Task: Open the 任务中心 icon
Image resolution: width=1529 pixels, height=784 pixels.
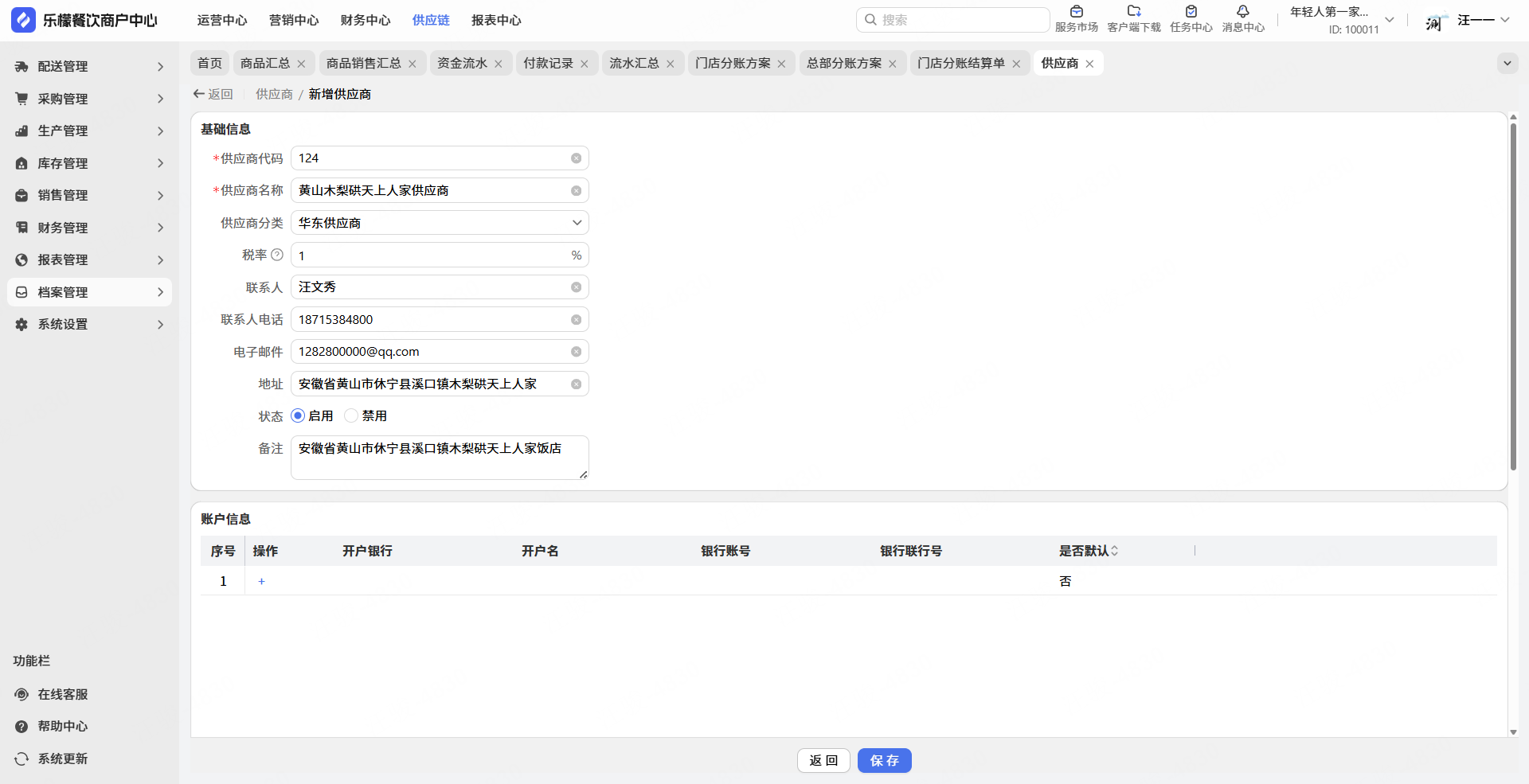Action: pyautogui.click(x=1191, y=12)
